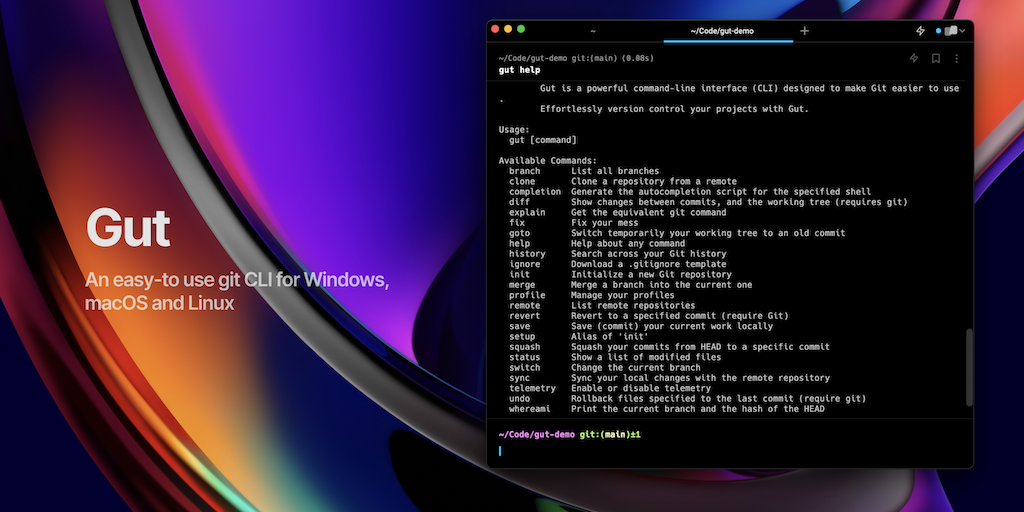The image size is (1024, 512).
Task: Click the 'squash' command line in output
Action: coord(525,347)
